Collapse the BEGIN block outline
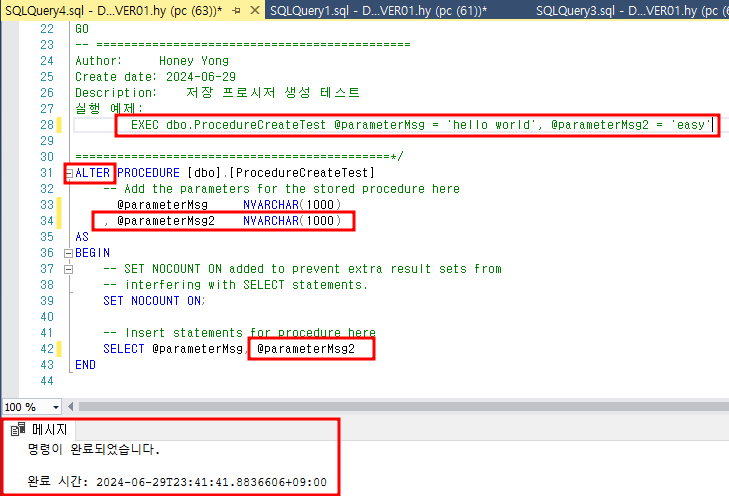729x496 pixels. 69,253
